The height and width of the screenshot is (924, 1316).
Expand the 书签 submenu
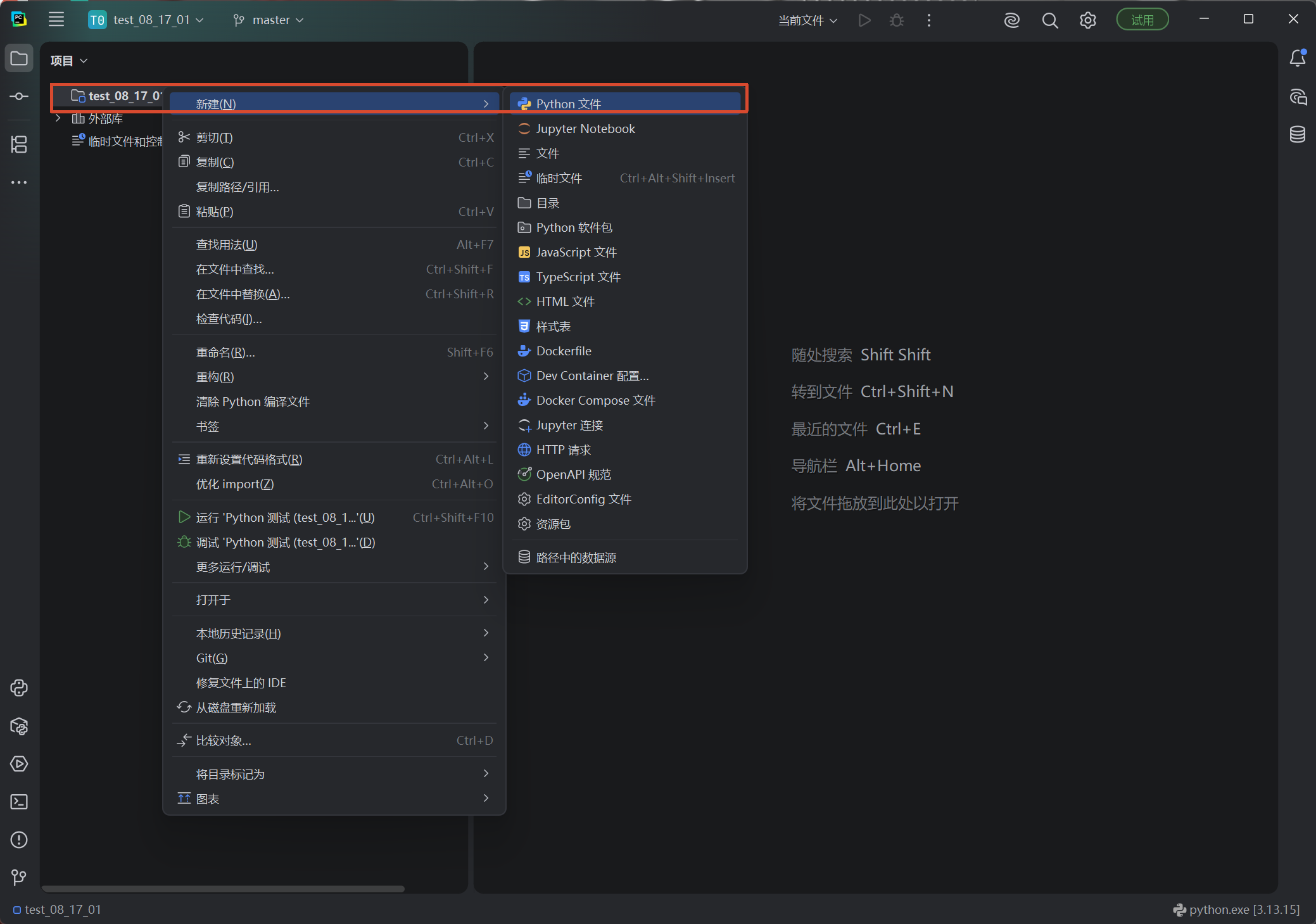point(334,426)
